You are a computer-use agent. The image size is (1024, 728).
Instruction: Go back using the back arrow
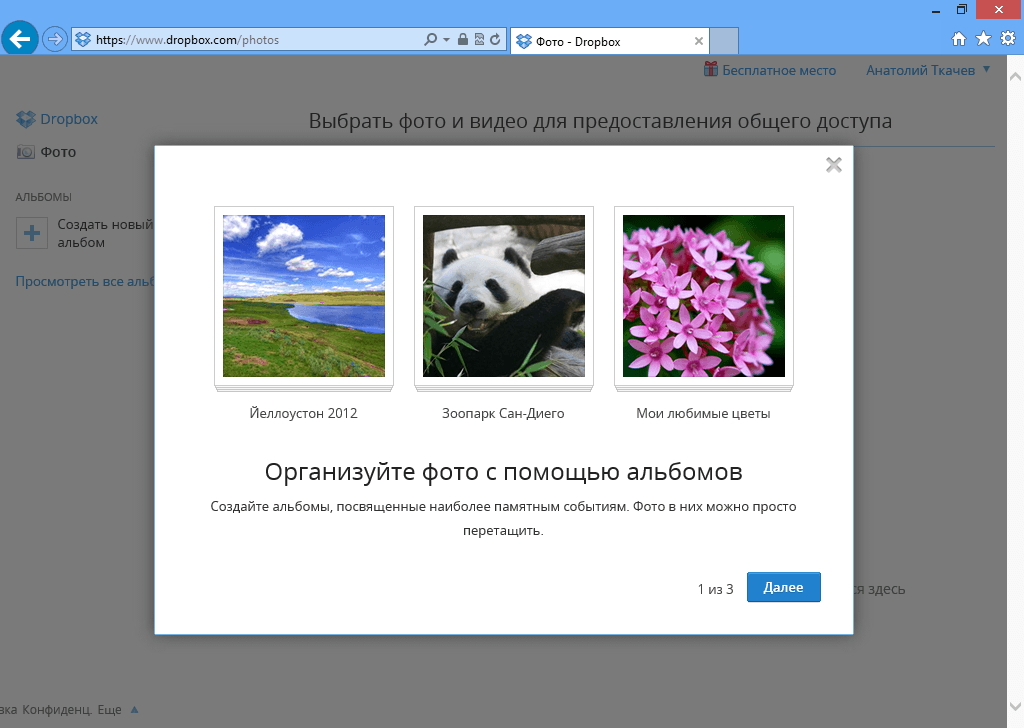pos(20,38)
